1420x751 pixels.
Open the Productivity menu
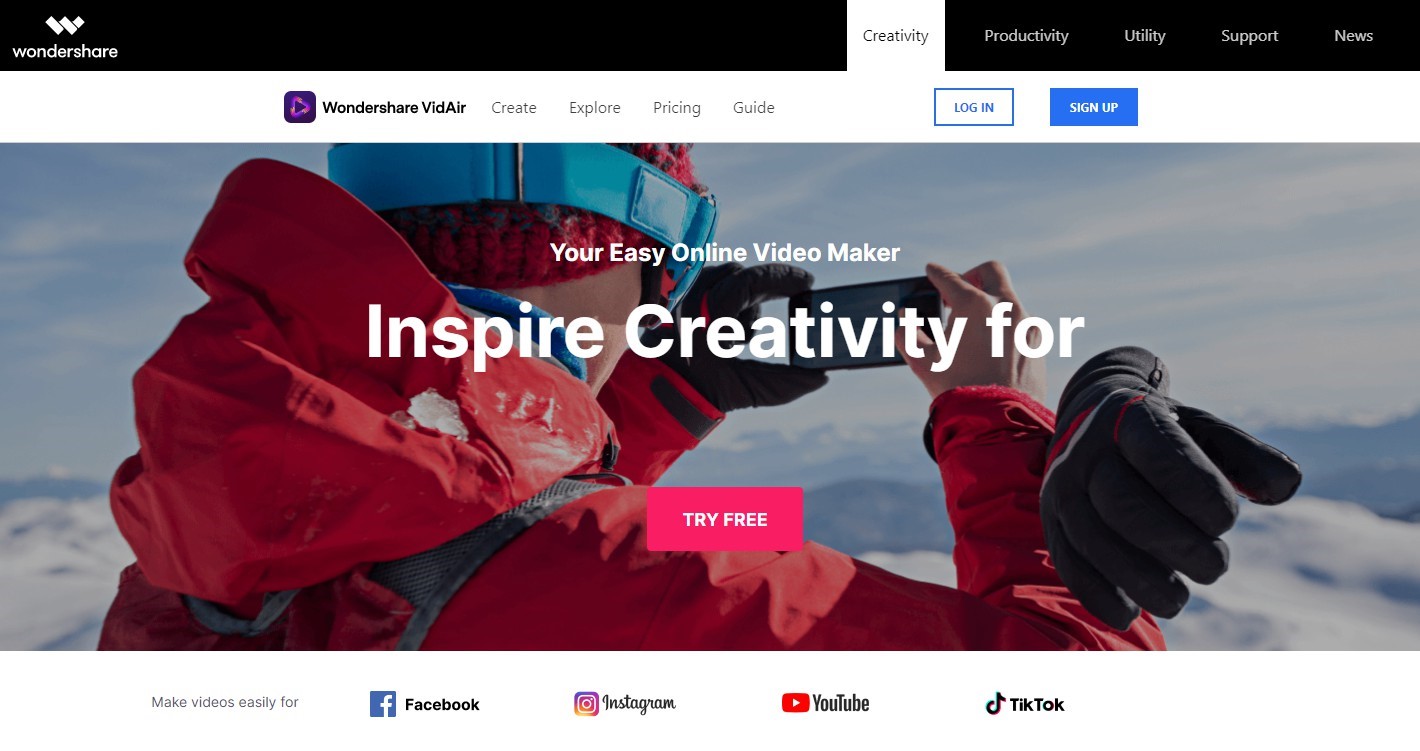coord(1026,35)
